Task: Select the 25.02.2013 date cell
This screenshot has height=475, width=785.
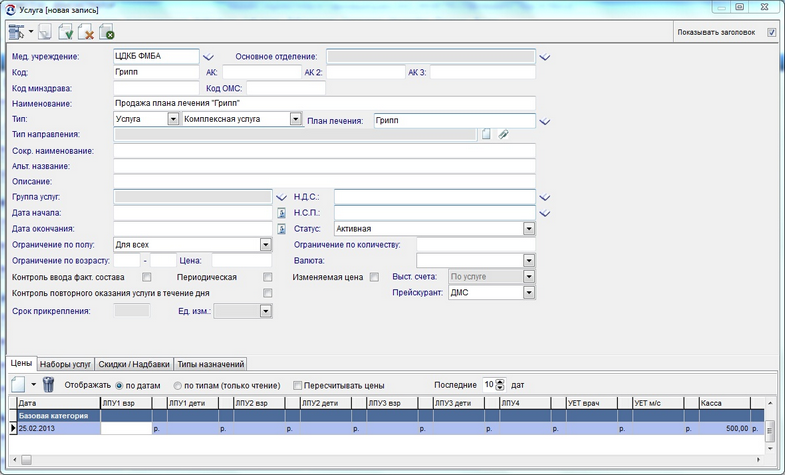Action: [x=59, y=428]
